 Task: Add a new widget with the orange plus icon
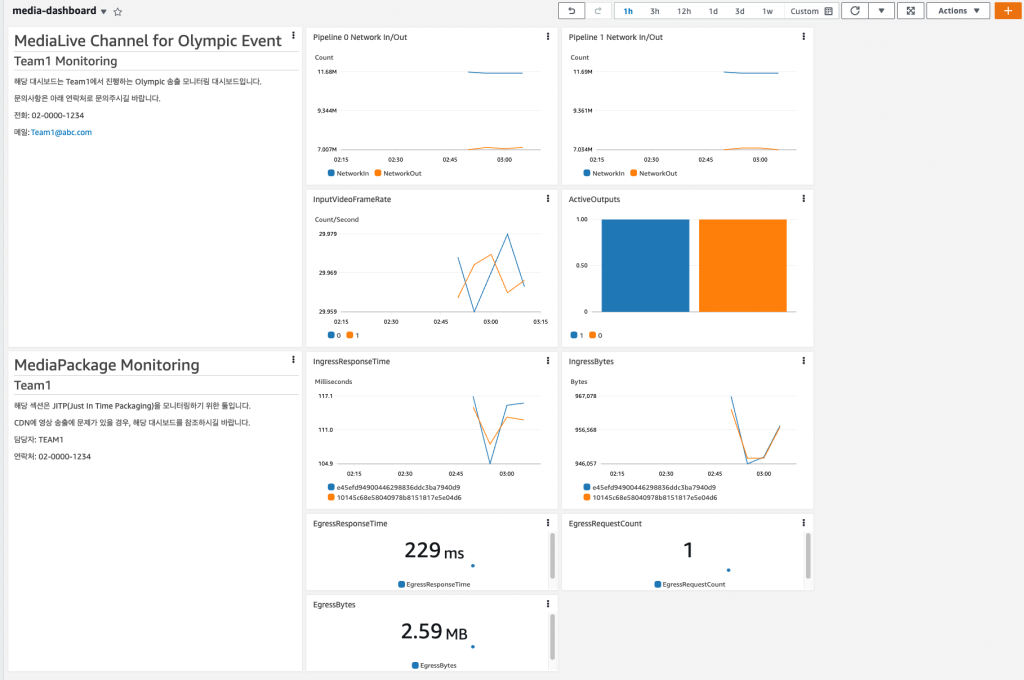1008,10
